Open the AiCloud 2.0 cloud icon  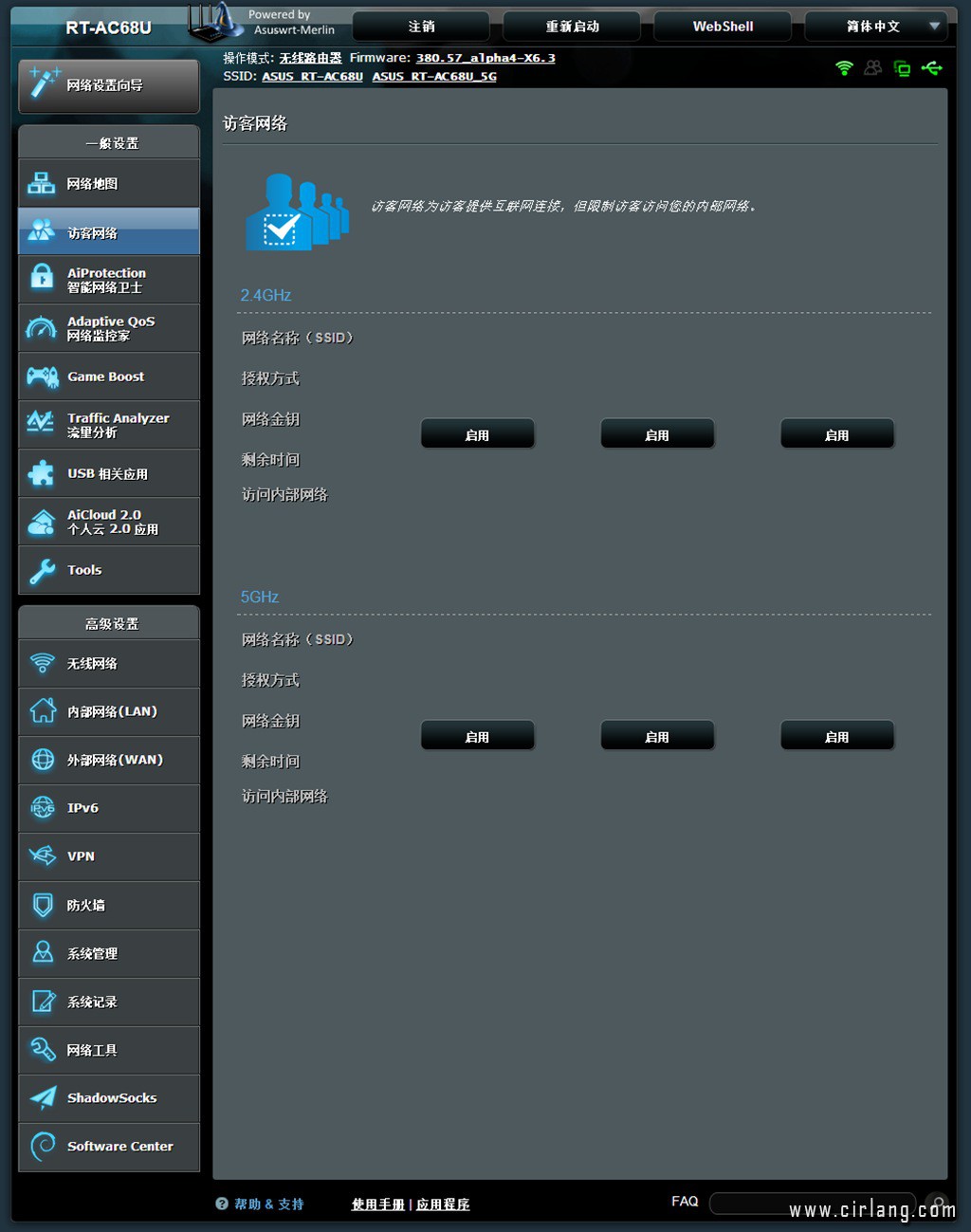click(x=41, y=522)
